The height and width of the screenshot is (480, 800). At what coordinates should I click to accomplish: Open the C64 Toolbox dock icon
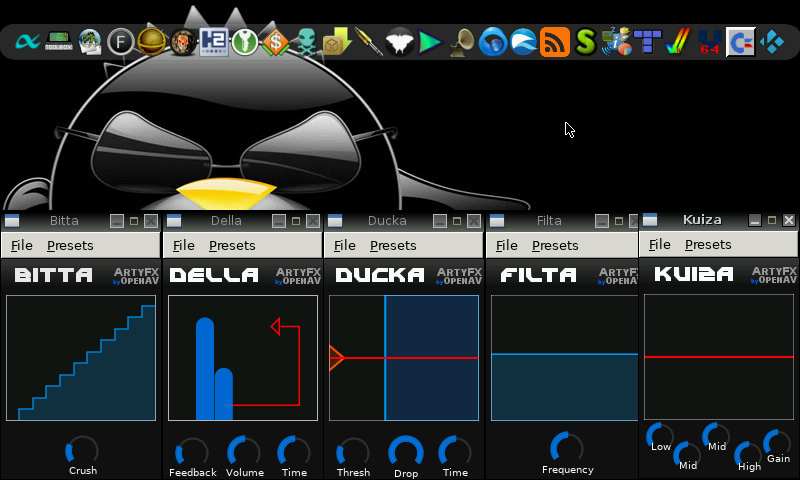pyautogui.click(x=59, y=42)
